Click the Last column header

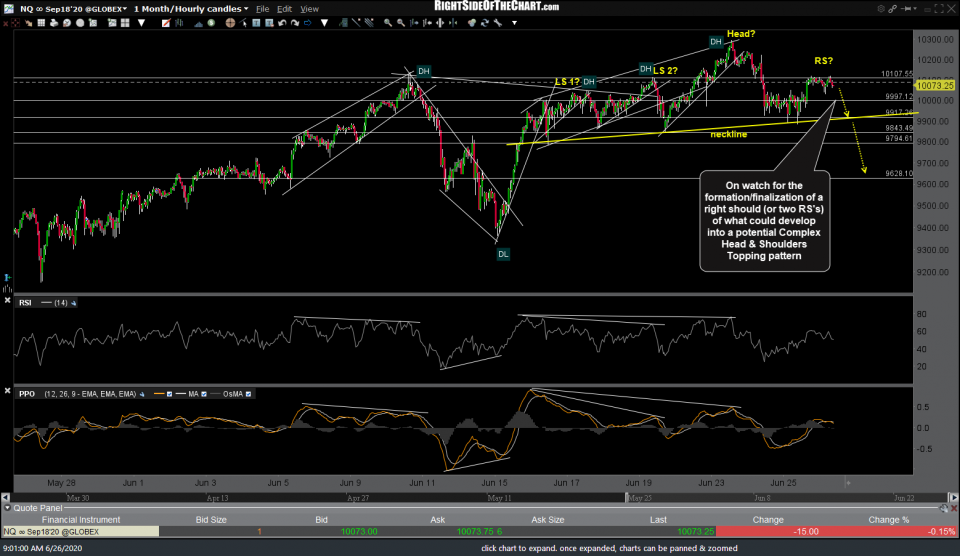tap(658, 520)
